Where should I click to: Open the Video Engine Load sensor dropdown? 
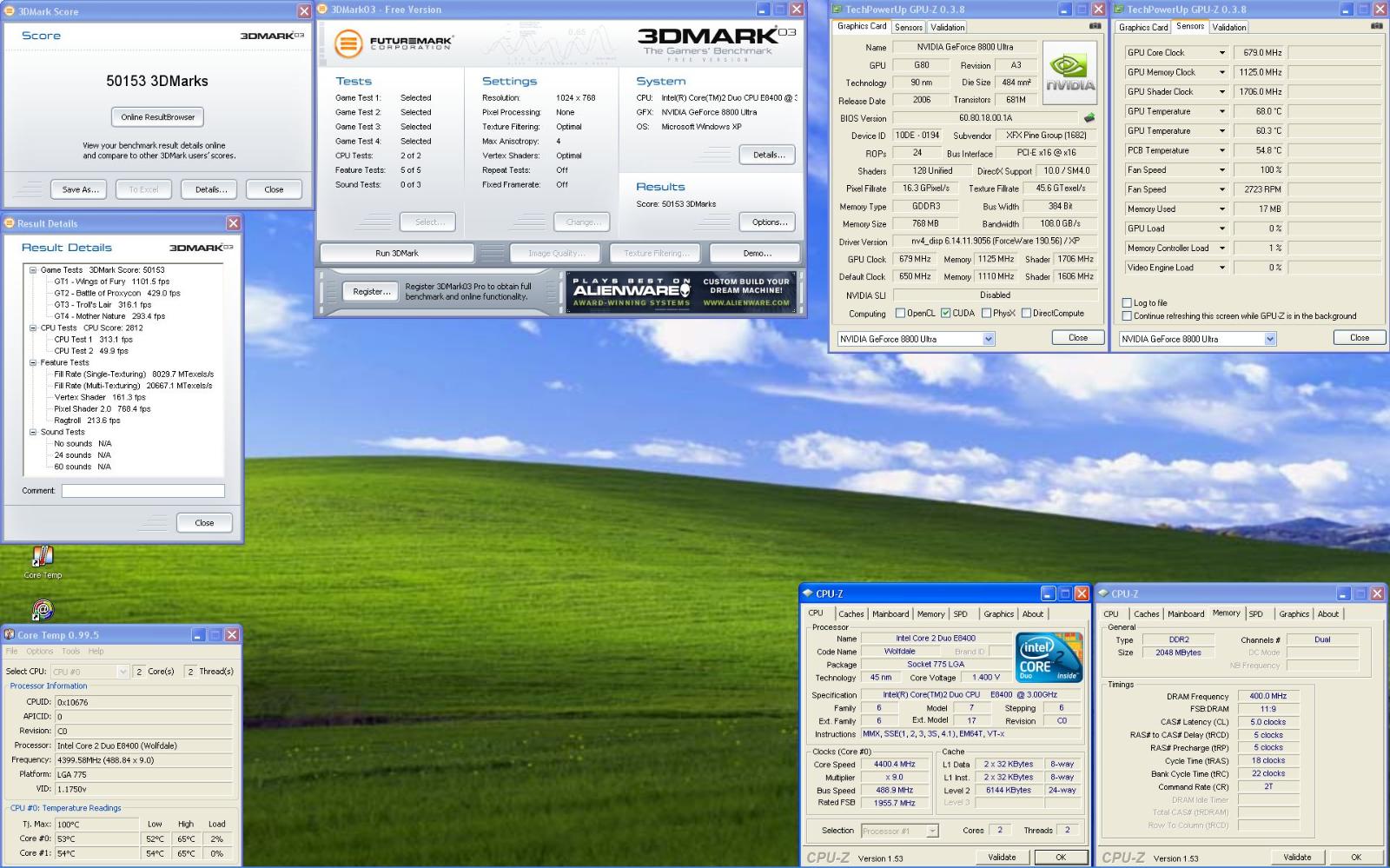point(1221,268)
